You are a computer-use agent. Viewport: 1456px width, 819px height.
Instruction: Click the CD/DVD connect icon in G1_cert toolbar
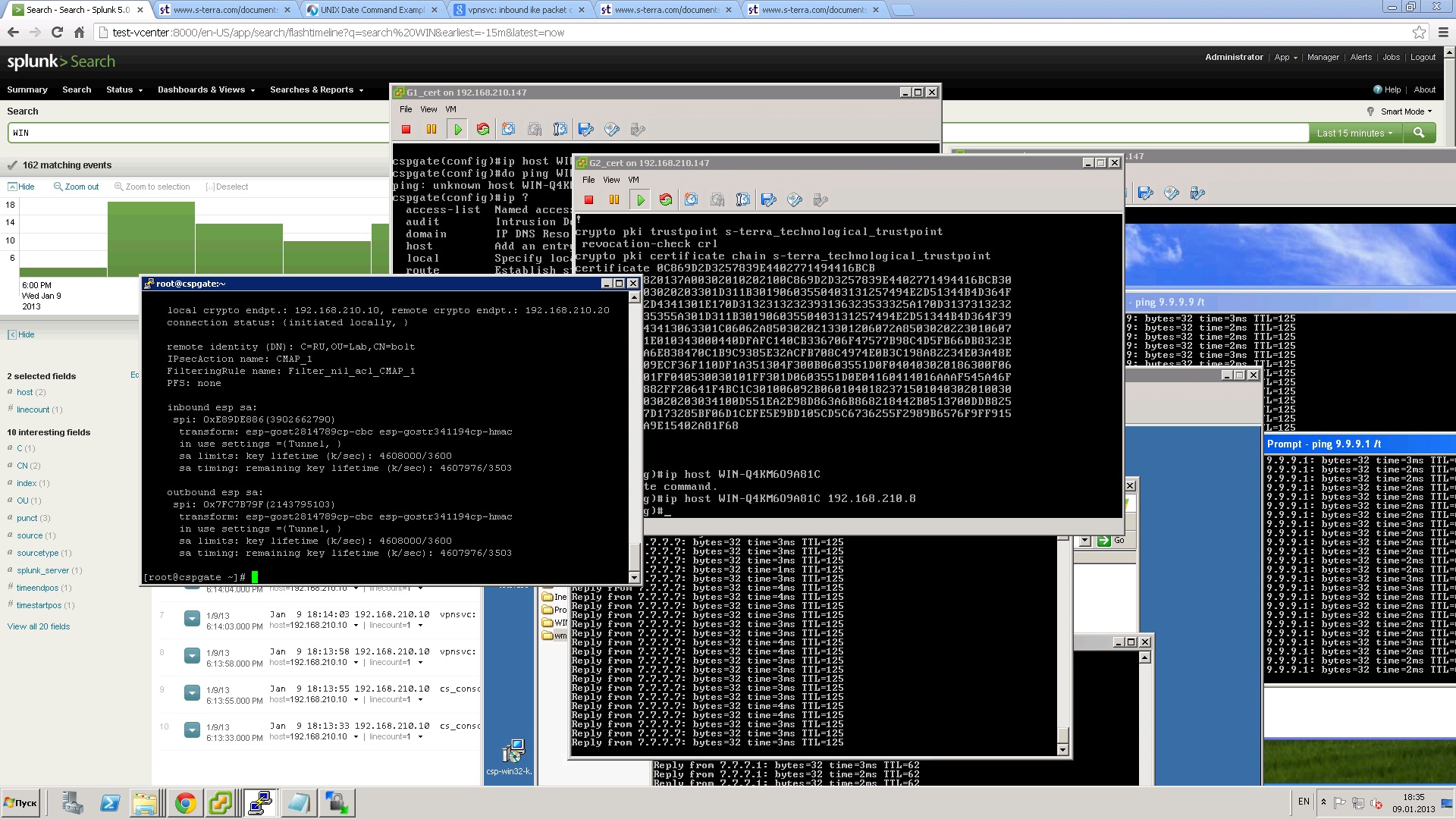click(612, 130)
